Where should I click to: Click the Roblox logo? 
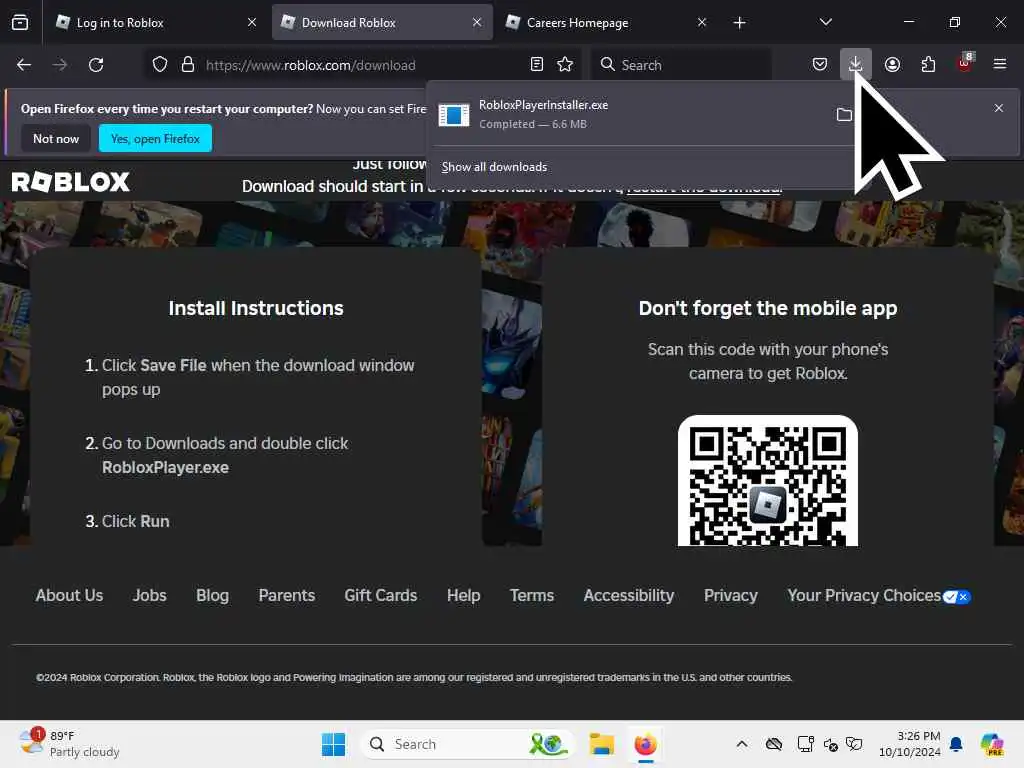71,182
